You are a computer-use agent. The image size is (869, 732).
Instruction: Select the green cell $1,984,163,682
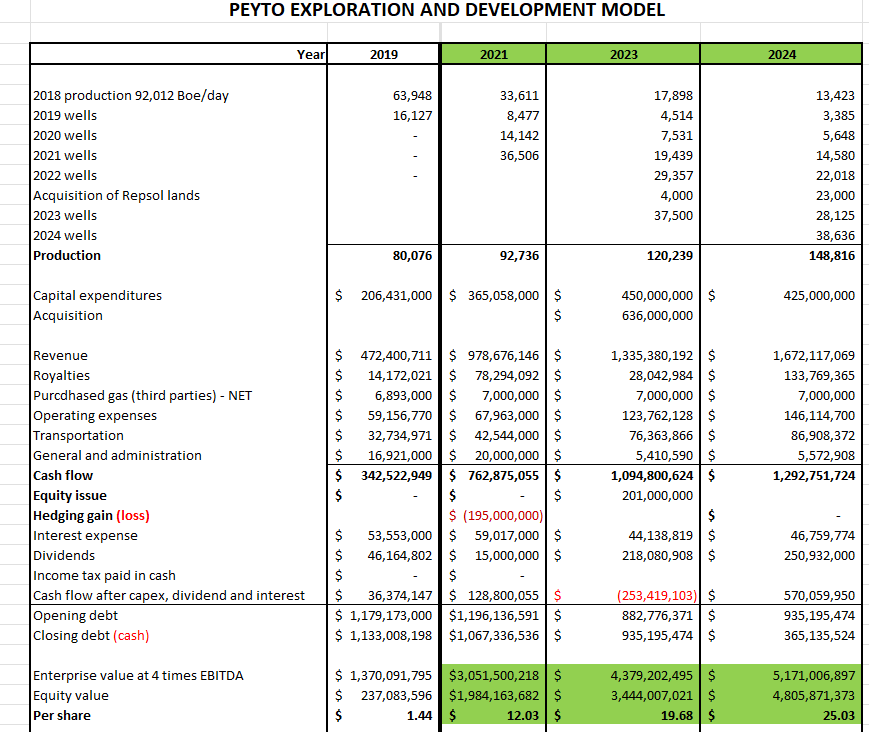(x=494, y=695)
